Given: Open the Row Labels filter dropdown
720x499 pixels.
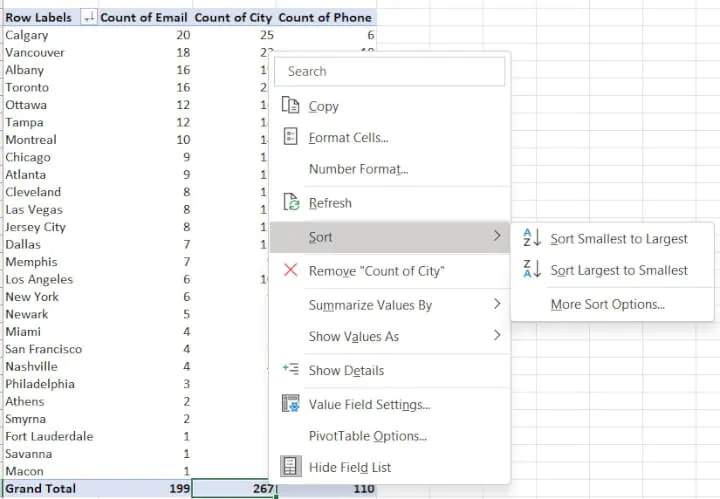Looking at the screenshot, I should click(x=89, y=17).
